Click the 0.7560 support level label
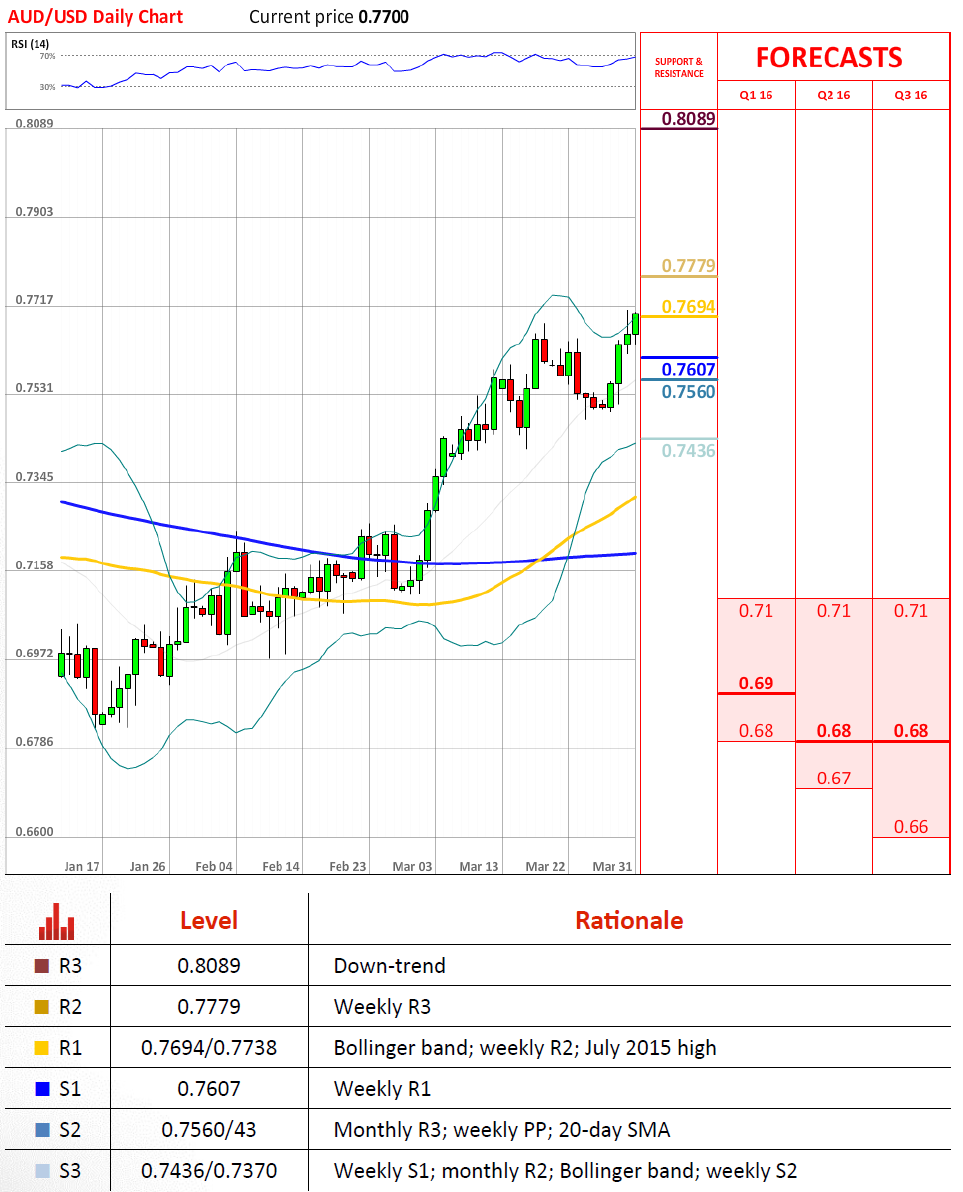Viewport: 963px width, 1192px height. point(688,392)
